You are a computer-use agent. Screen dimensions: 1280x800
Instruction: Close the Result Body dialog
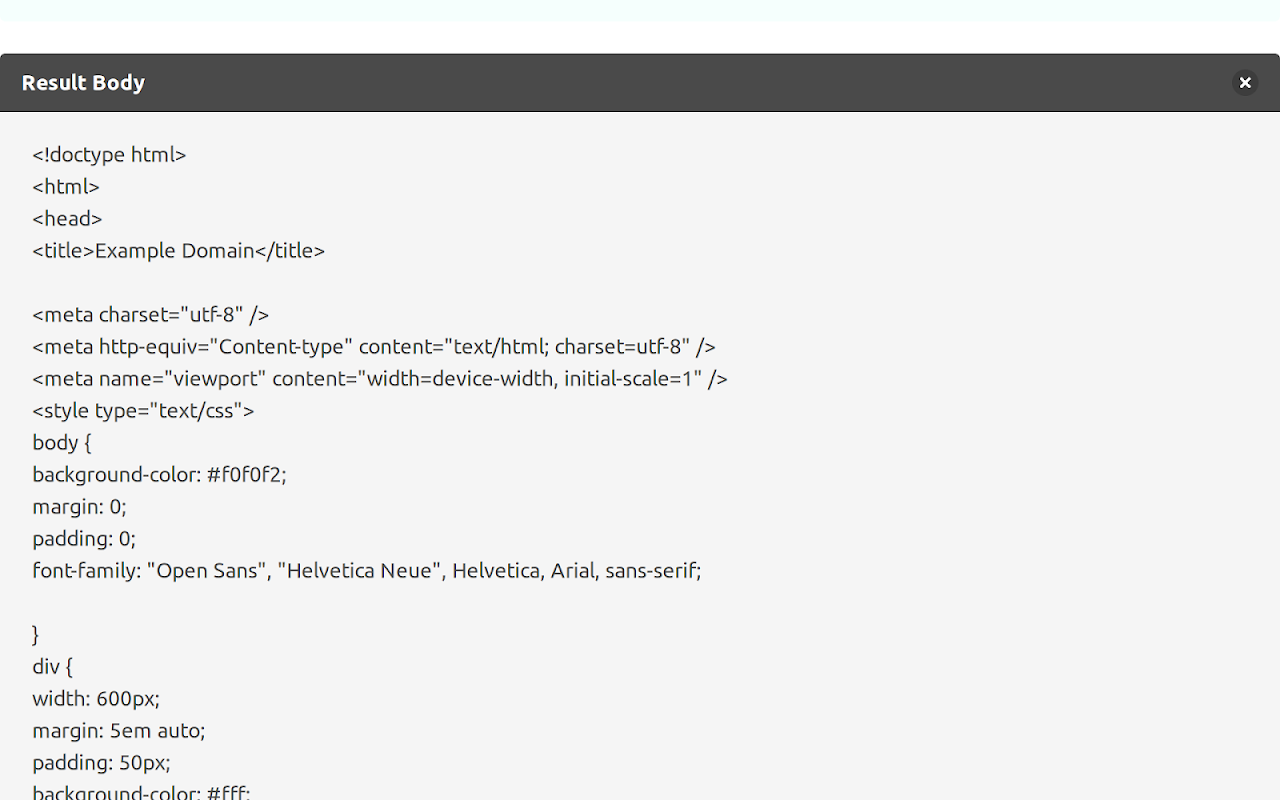coord(1245,83)
